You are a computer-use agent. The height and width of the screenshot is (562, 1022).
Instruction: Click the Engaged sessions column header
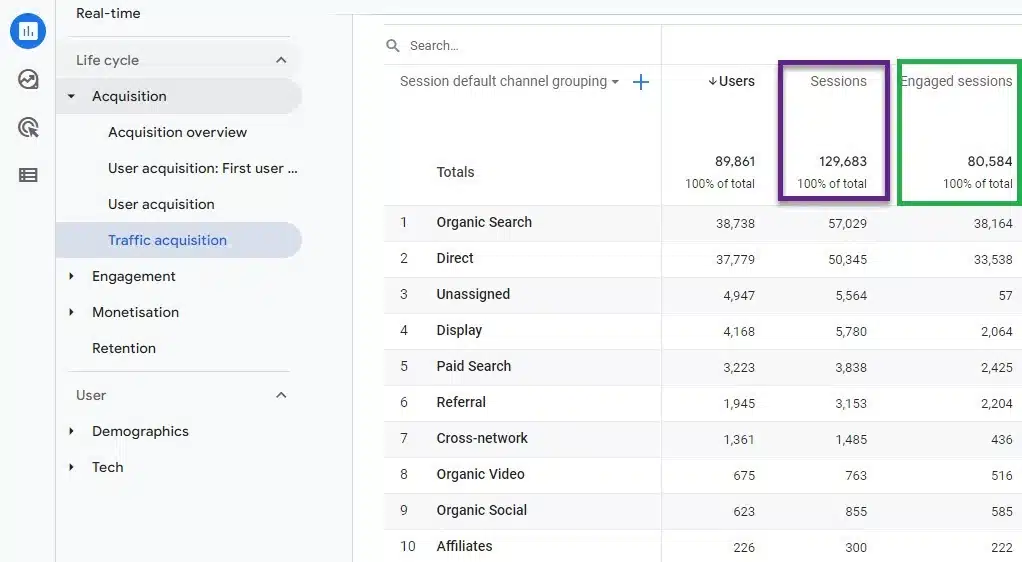(956, 81)
